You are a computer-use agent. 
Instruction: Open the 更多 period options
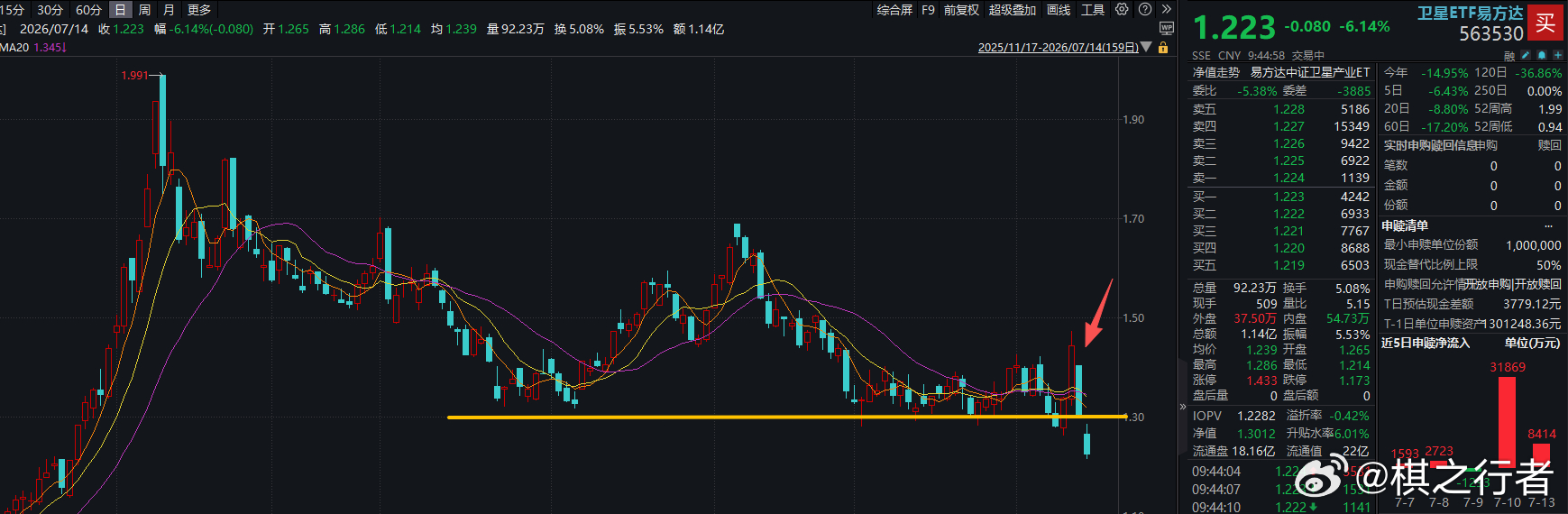(x=199, y=10)
